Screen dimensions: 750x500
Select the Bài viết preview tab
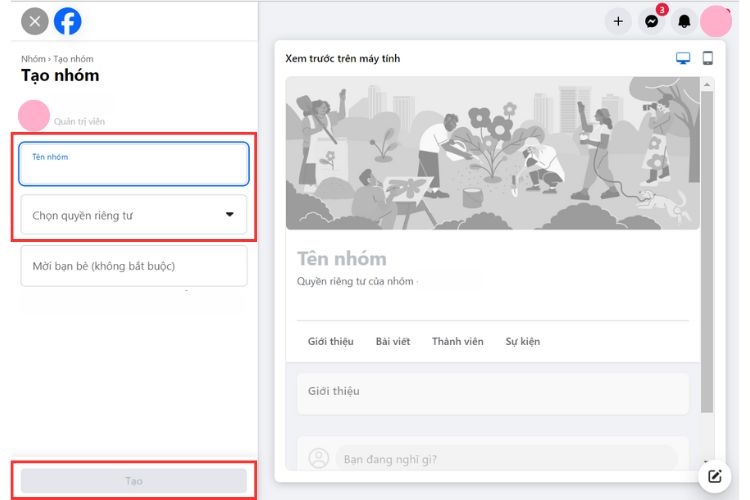pyautogui.click(x=393, y=342)
